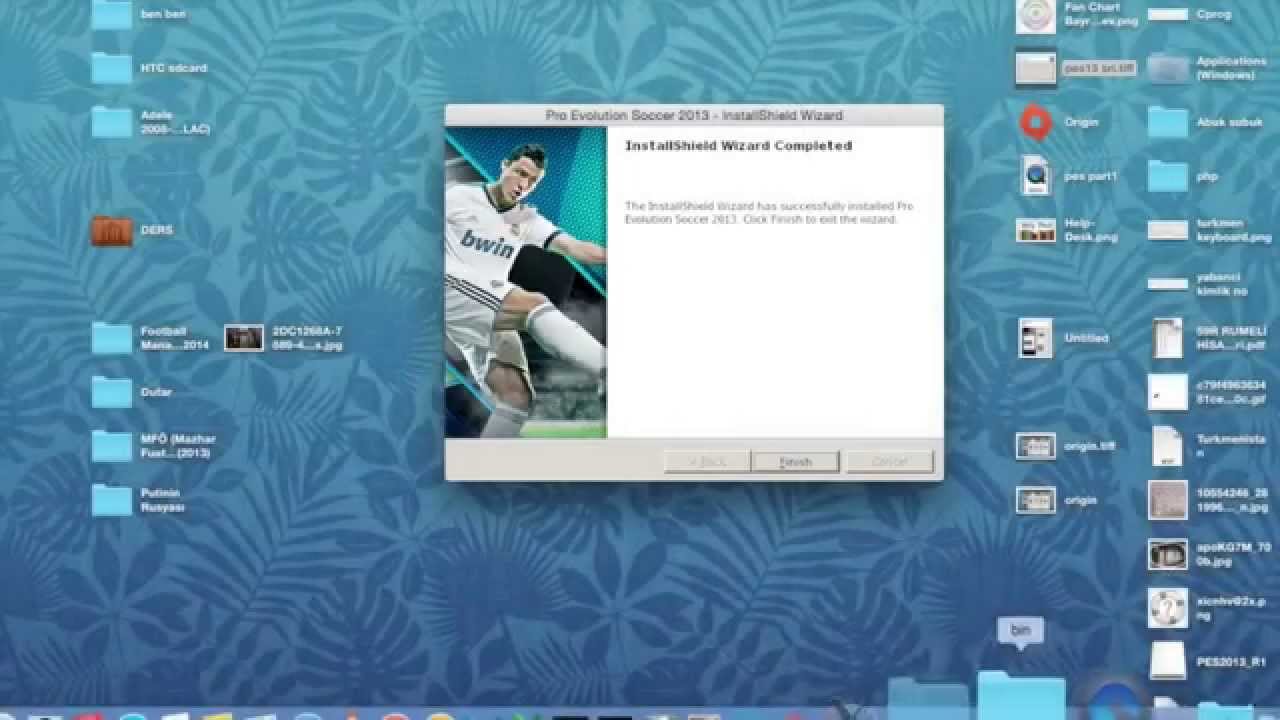
Task: Click the 'pes part1' label text
Action: pos(1091,176)
